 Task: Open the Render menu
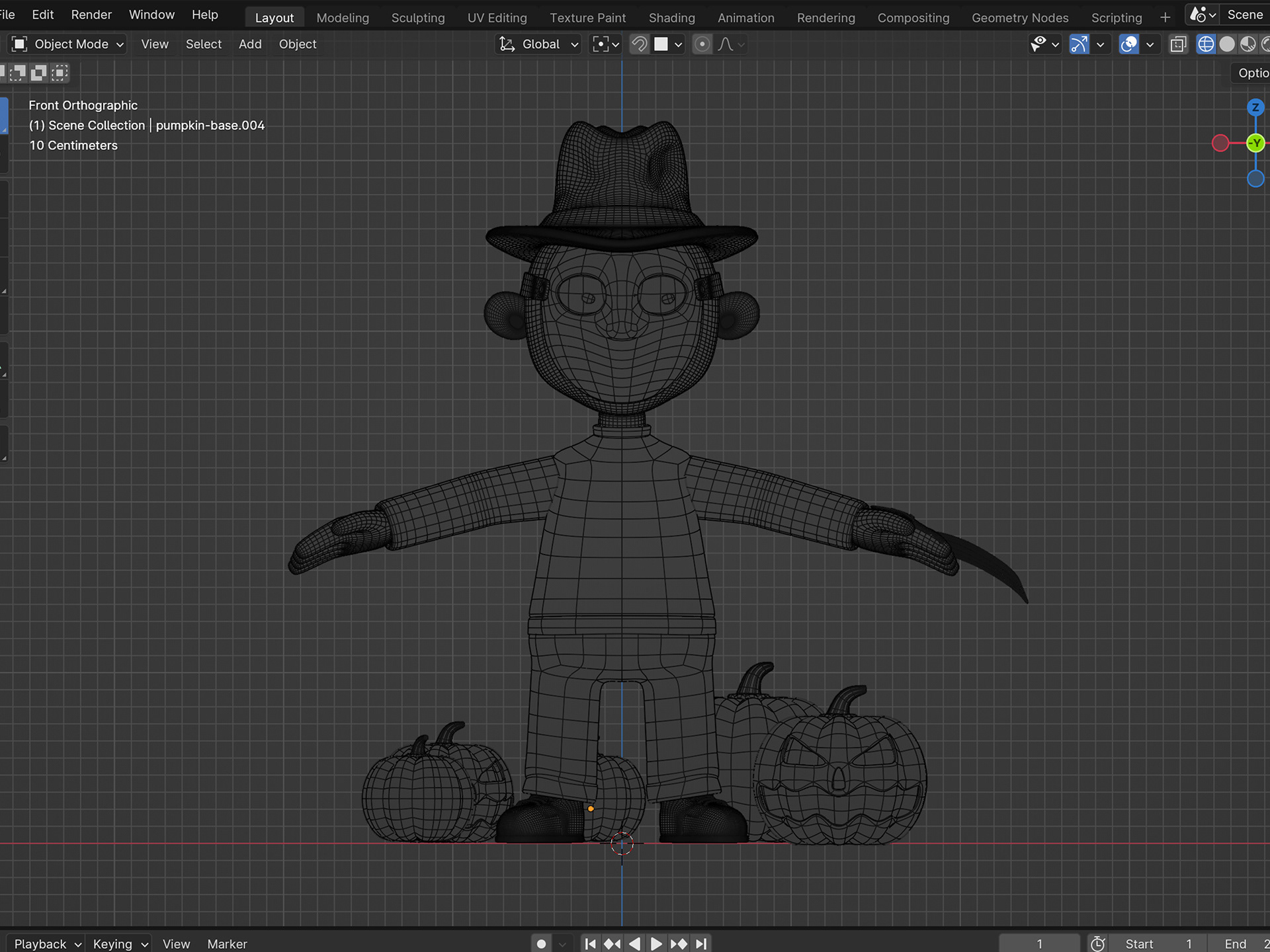(91, 15)
